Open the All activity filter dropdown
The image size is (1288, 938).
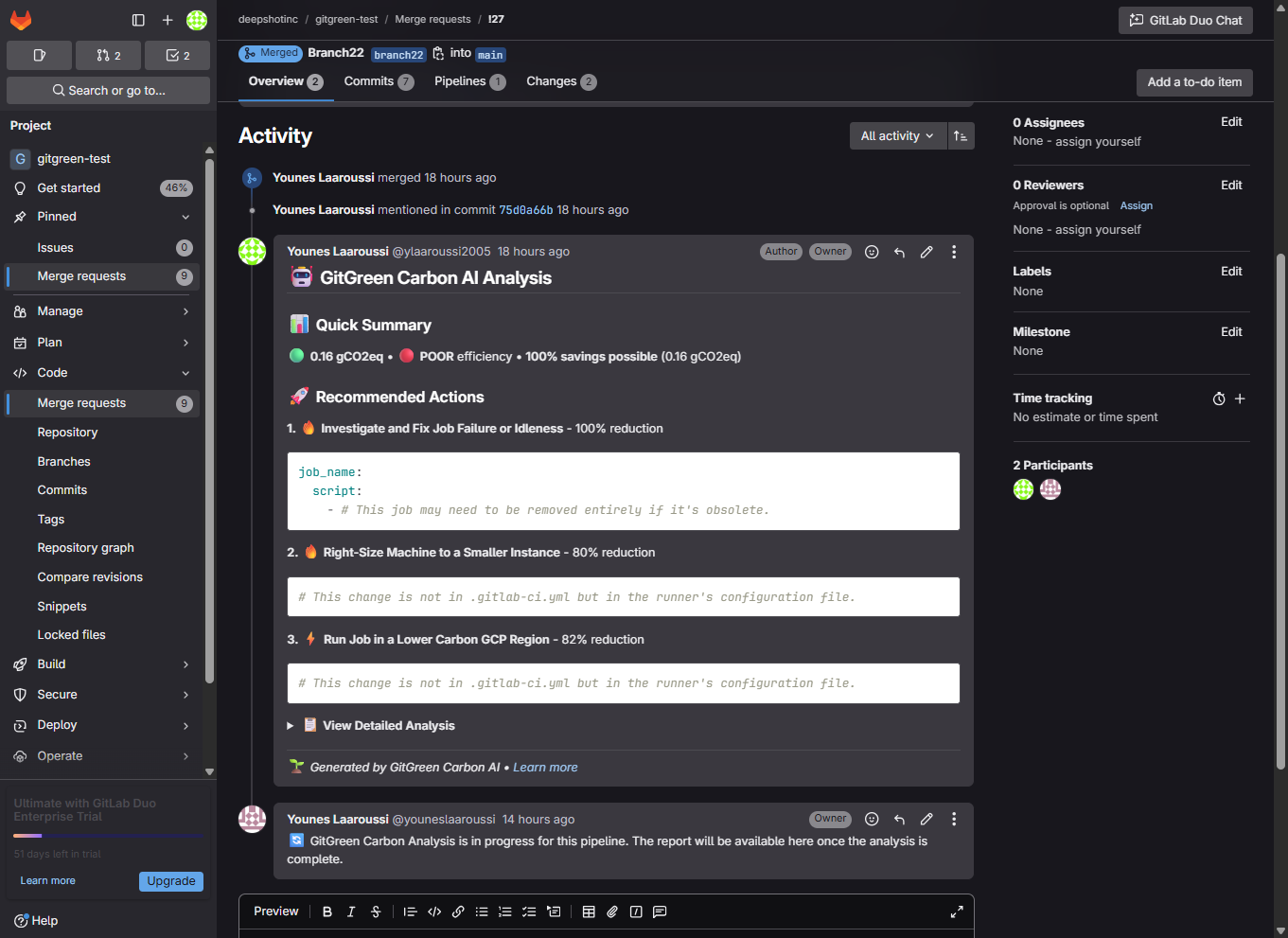pos(897,136)
